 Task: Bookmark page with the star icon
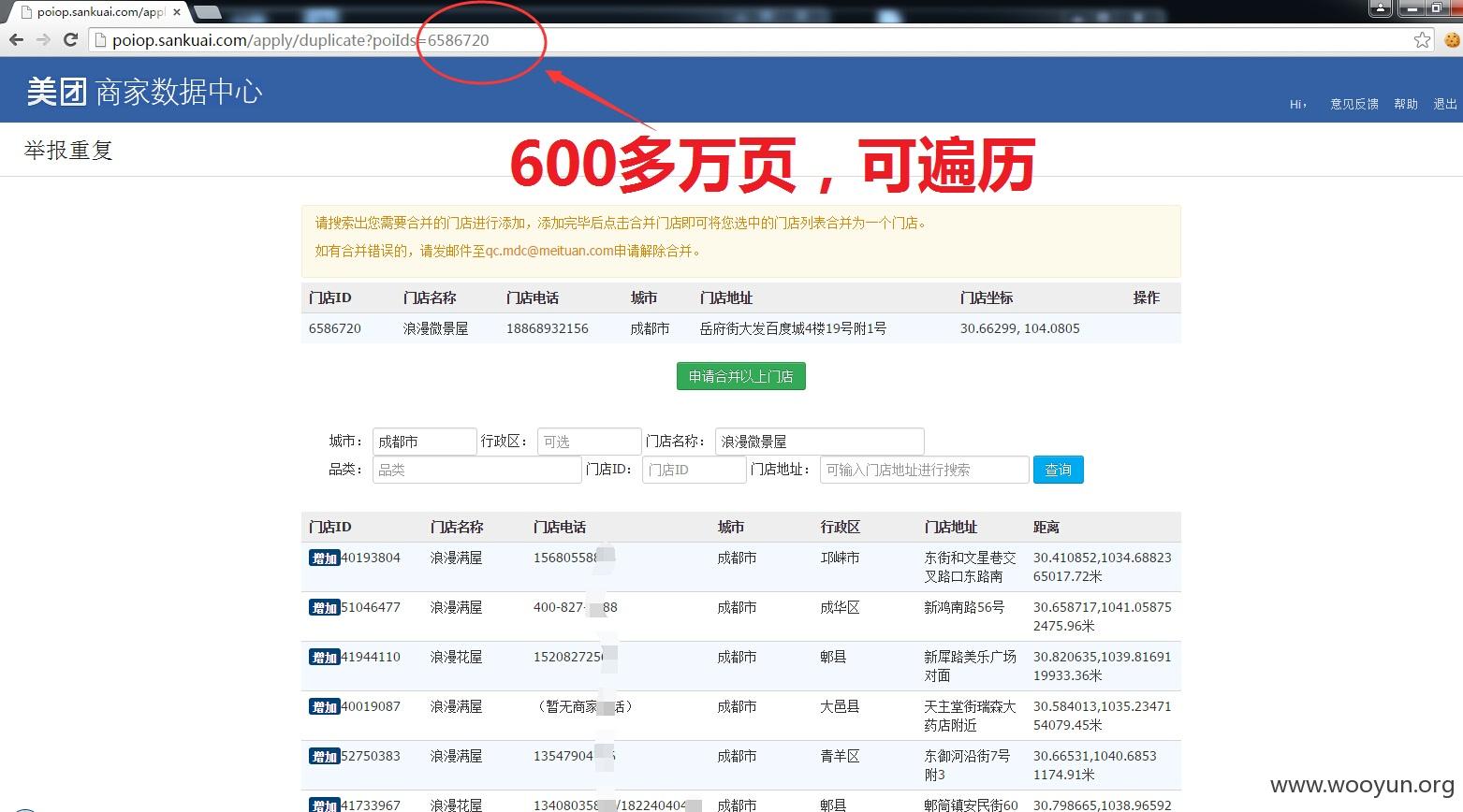click(1422, 39)
